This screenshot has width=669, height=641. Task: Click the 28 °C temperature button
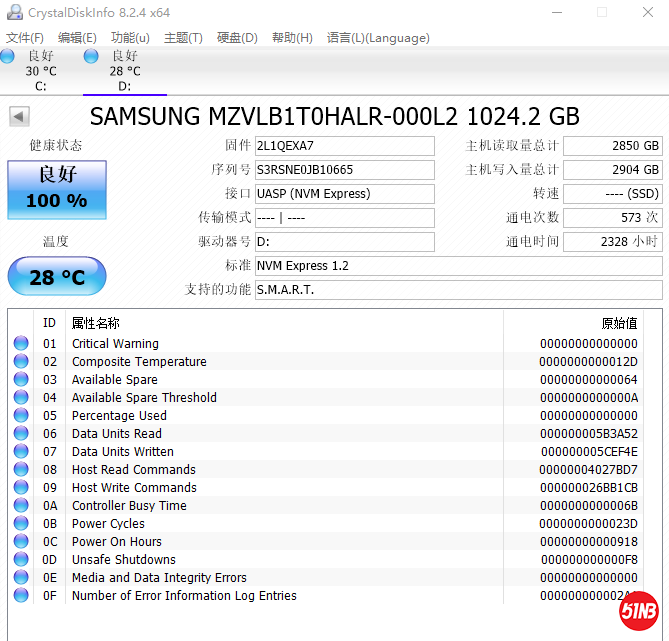pos(56,277)
